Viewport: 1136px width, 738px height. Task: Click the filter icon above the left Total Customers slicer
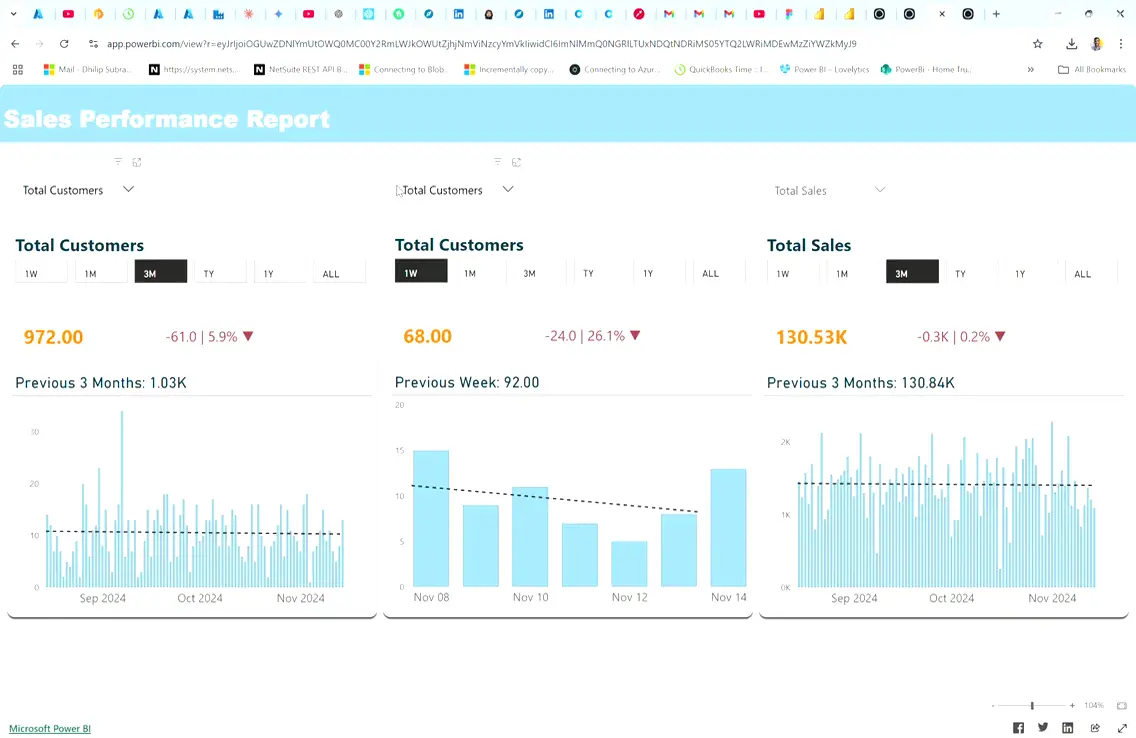[x=118, y=162]
